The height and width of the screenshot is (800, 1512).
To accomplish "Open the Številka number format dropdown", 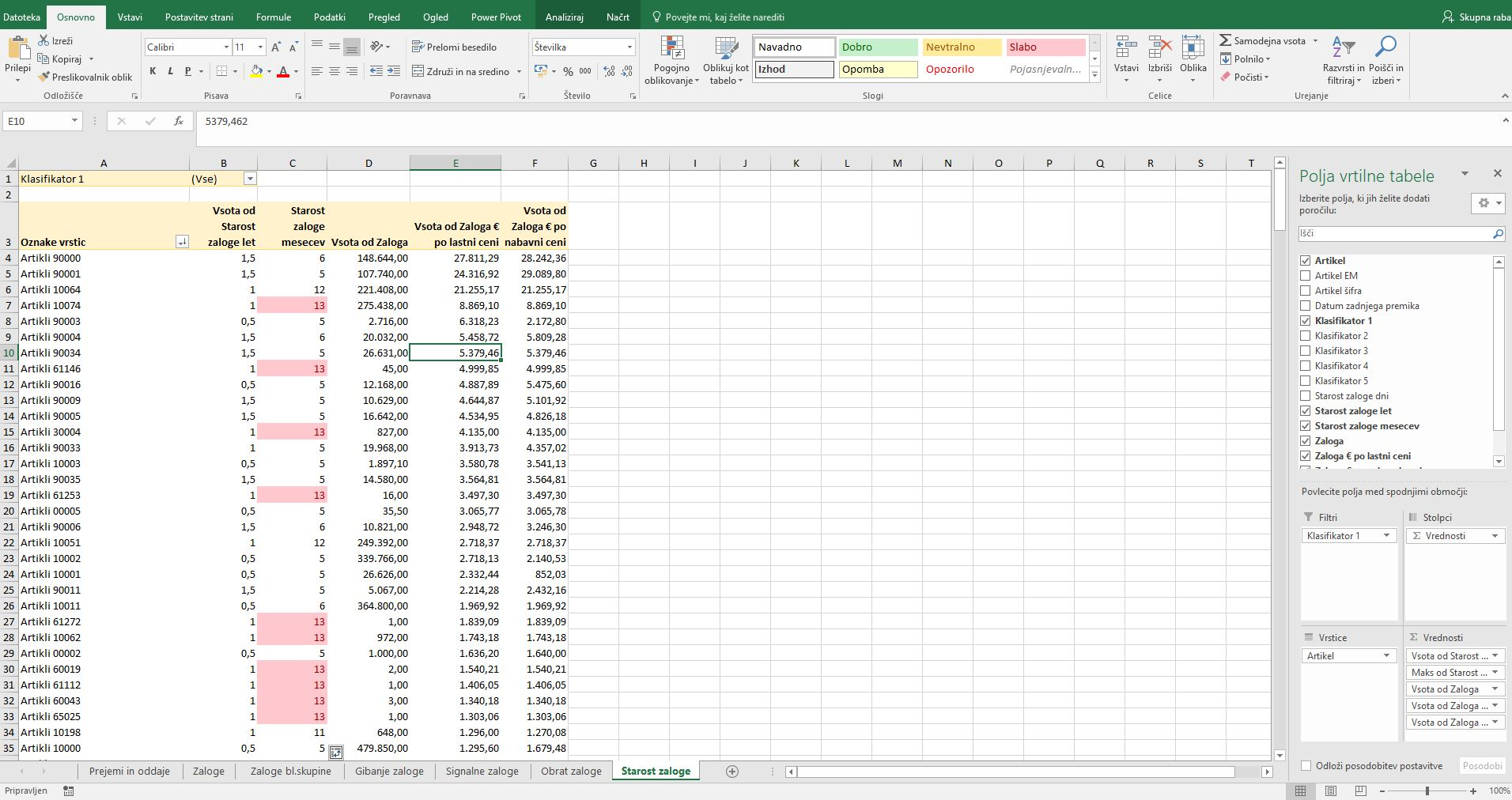I will click(629, 47).
